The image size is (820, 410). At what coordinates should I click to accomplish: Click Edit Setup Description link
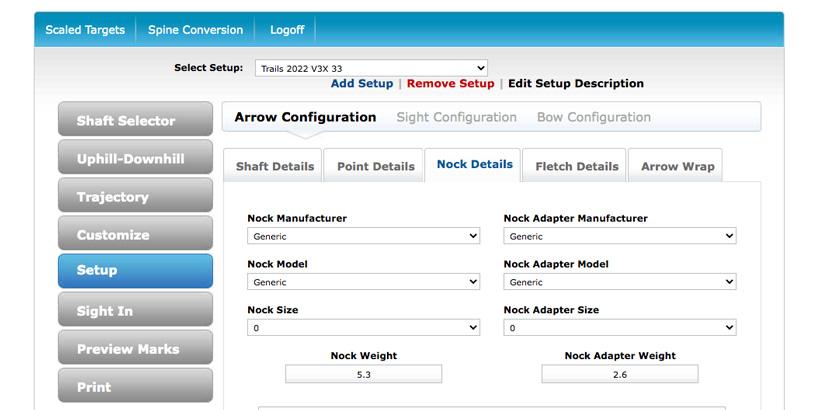[x=575, y=84]
